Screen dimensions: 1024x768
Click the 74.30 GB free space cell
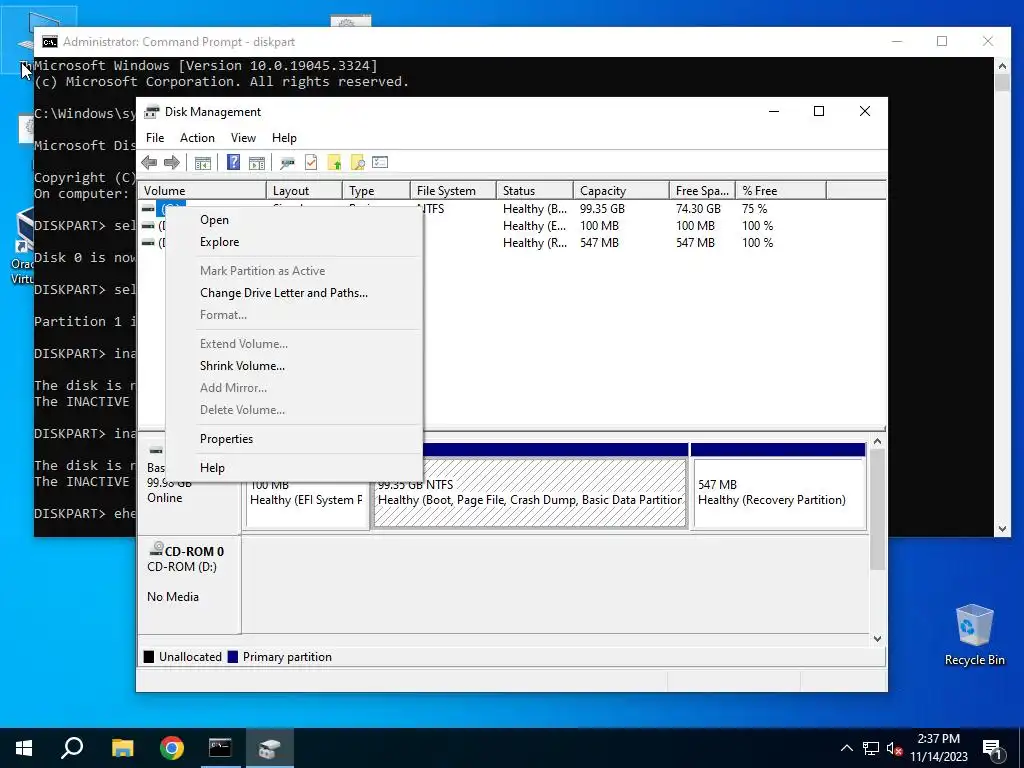[698, 209]
